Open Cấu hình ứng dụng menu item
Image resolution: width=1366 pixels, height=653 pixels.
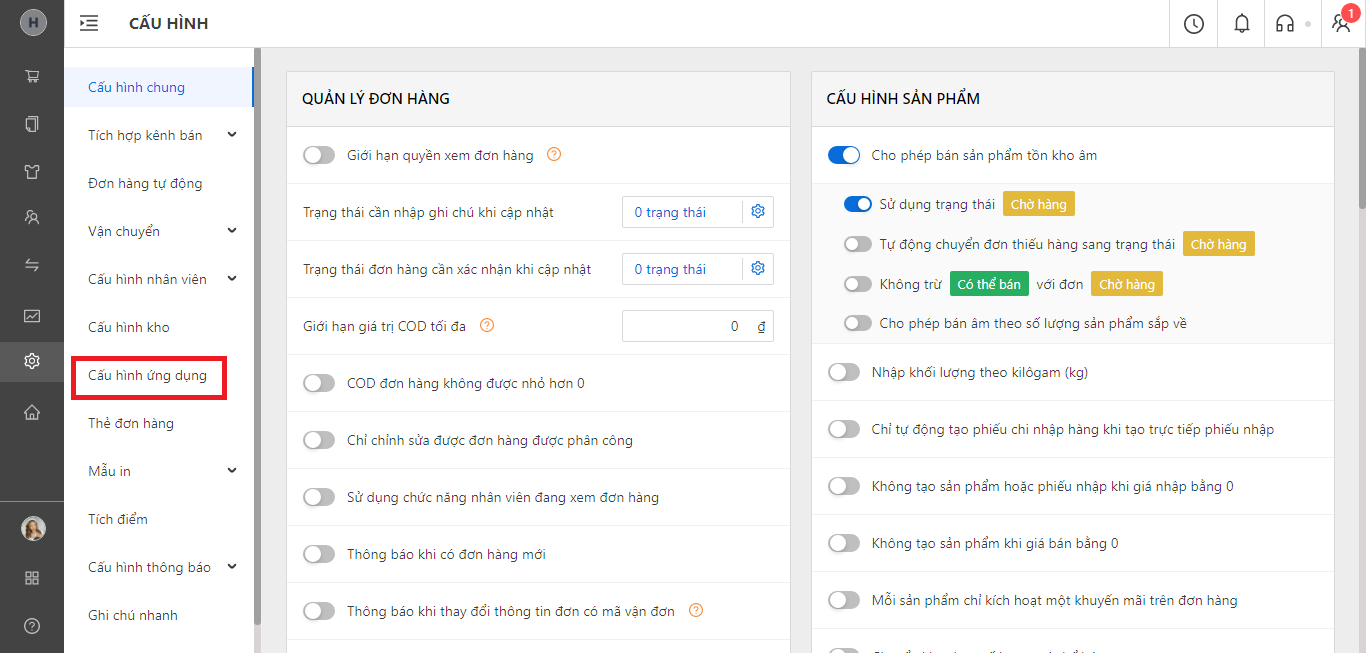pos(147,376)
